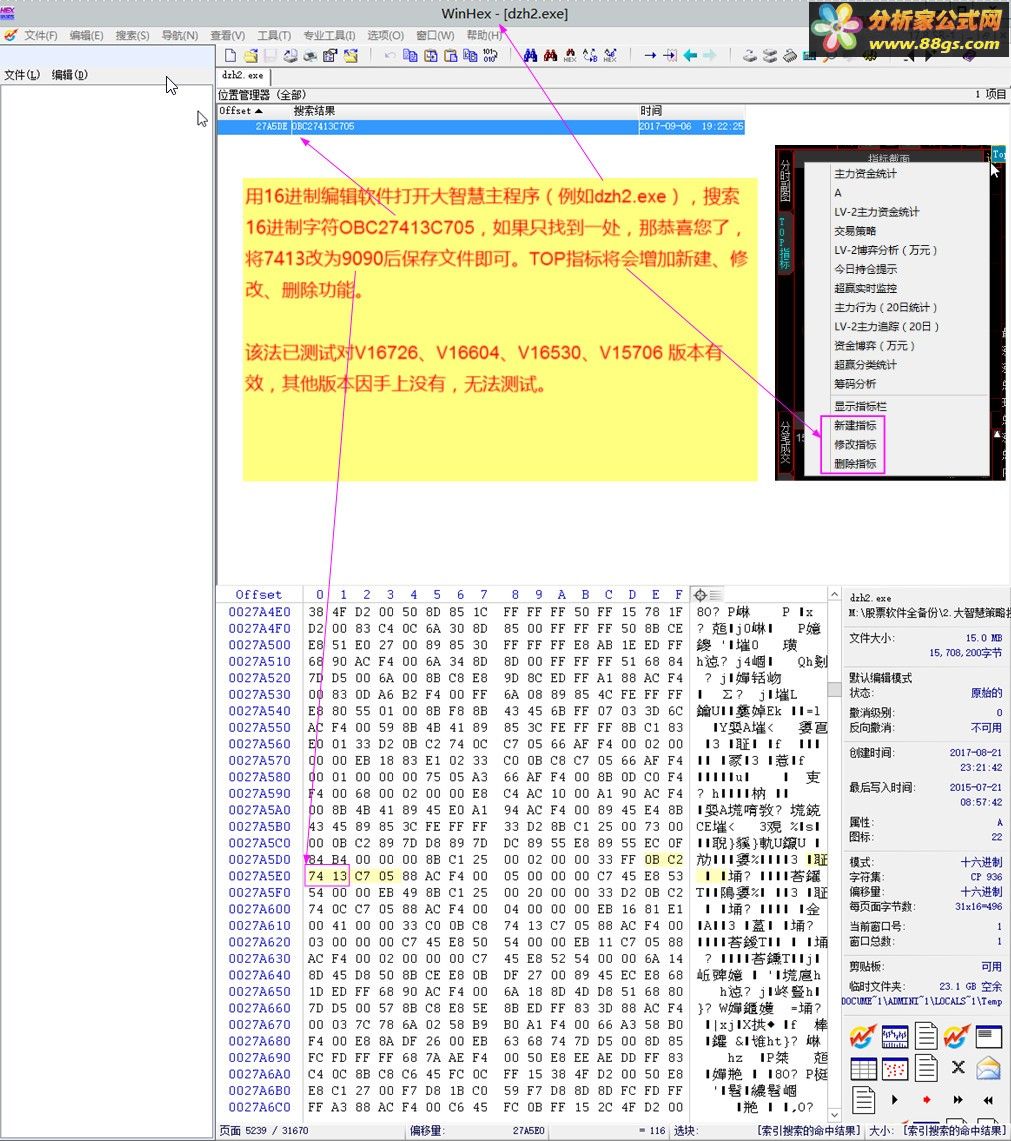
Task: Click the teal Back navigation arrow
Action: click(690, 55)
